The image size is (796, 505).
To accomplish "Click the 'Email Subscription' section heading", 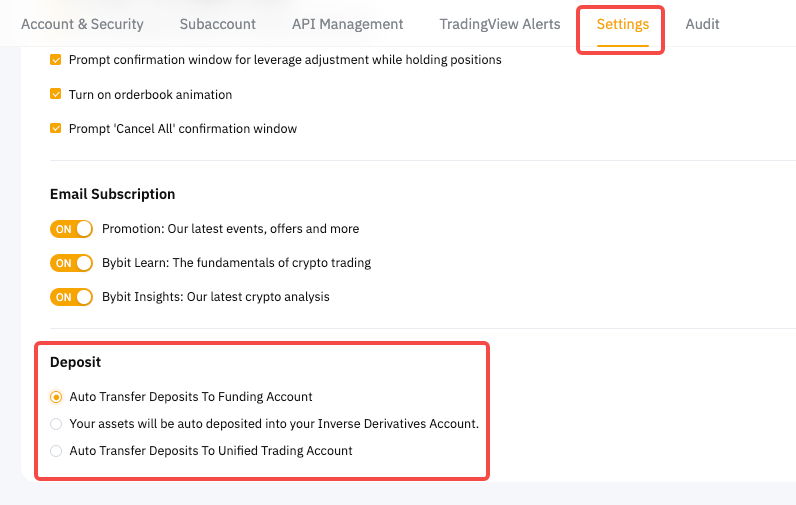I will point(112,194).
